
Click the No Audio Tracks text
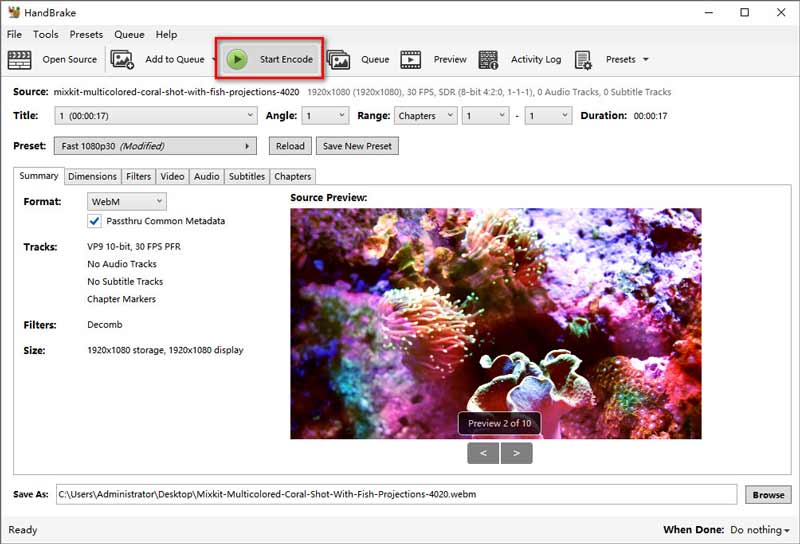click(x=122, y=264)
